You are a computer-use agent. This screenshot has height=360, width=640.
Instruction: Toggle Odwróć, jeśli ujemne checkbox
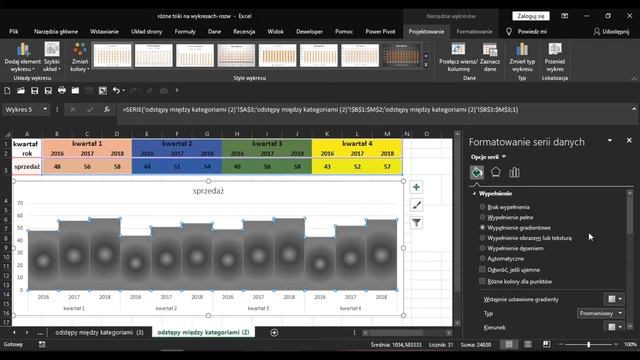point(482,269)
